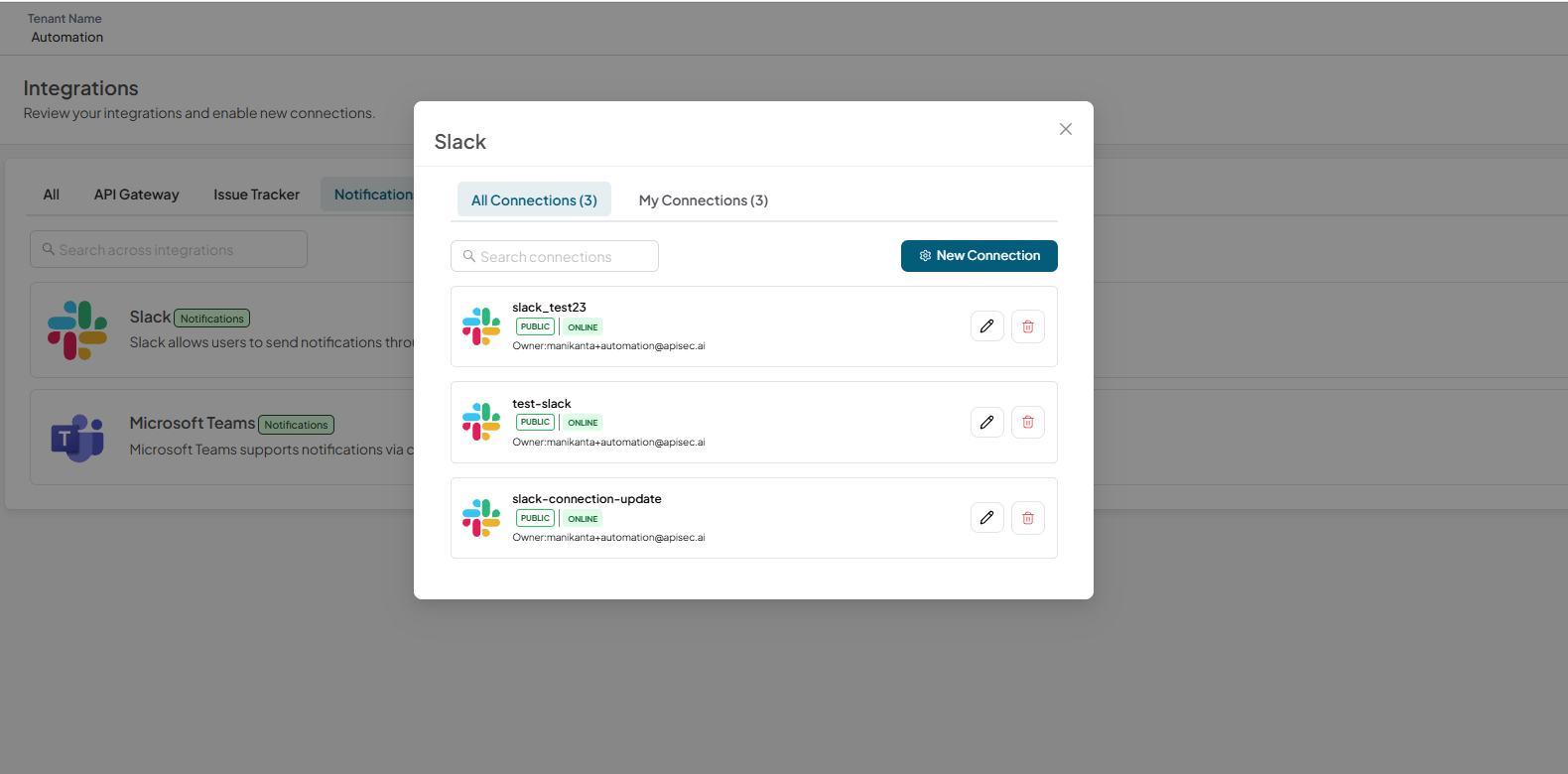Open the Issue Tracker tab
The height and width of the screenshot is (774, 1568).
[x=256, y=194]
